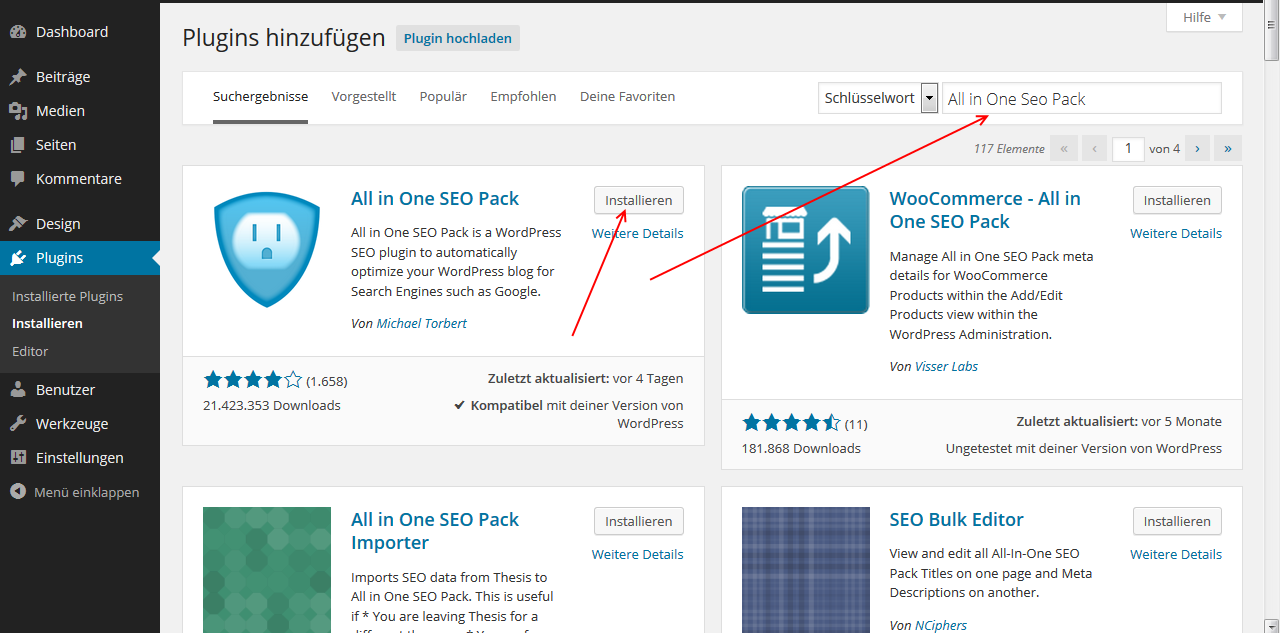Image resolution: width=1280 pixels, height=633 pixels.
Task: Click the current page number field
Action: pyautogui.click(x=1128, y=148)
